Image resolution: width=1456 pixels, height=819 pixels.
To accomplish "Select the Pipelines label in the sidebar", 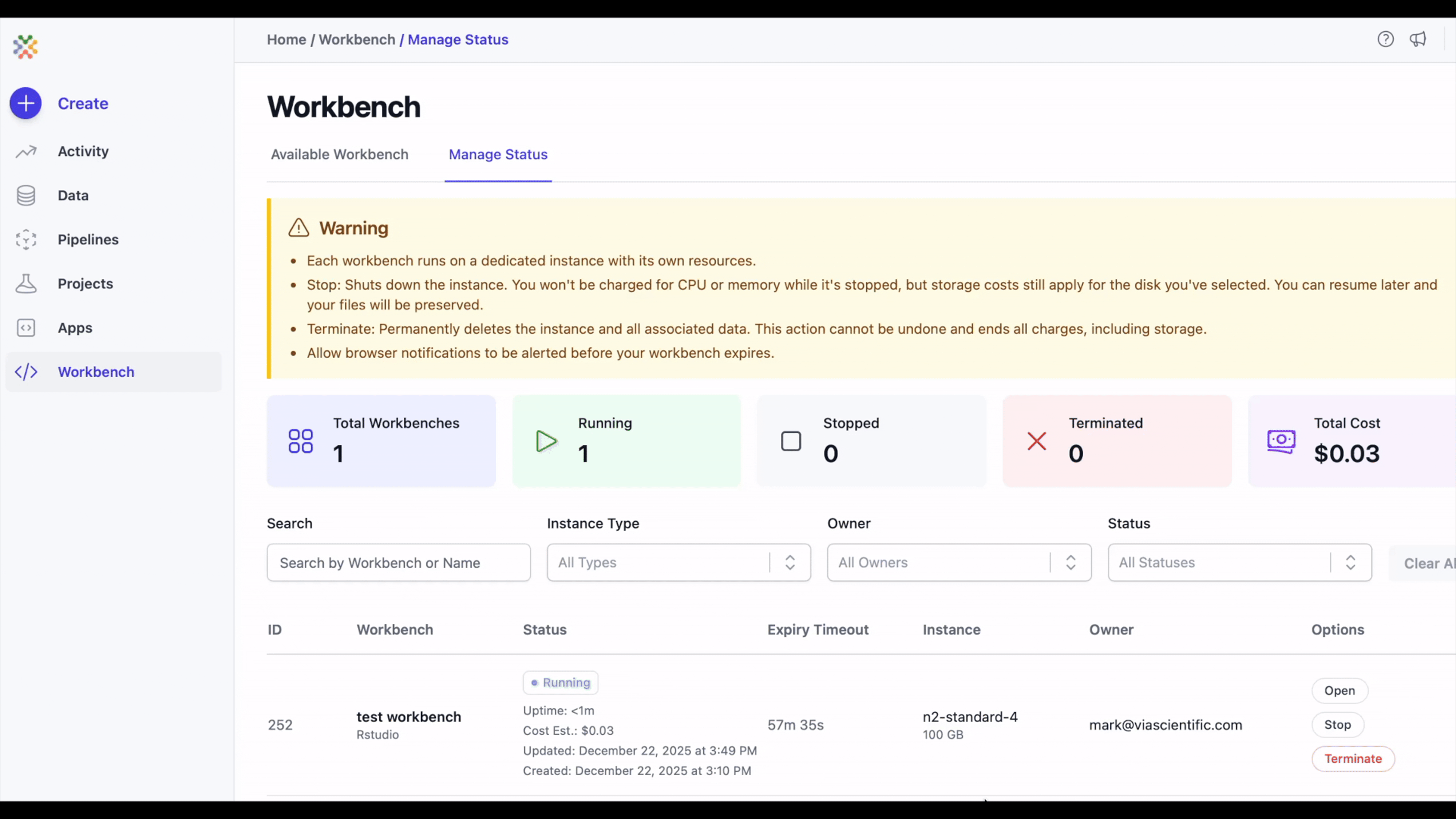I will (x=88, y=240).
